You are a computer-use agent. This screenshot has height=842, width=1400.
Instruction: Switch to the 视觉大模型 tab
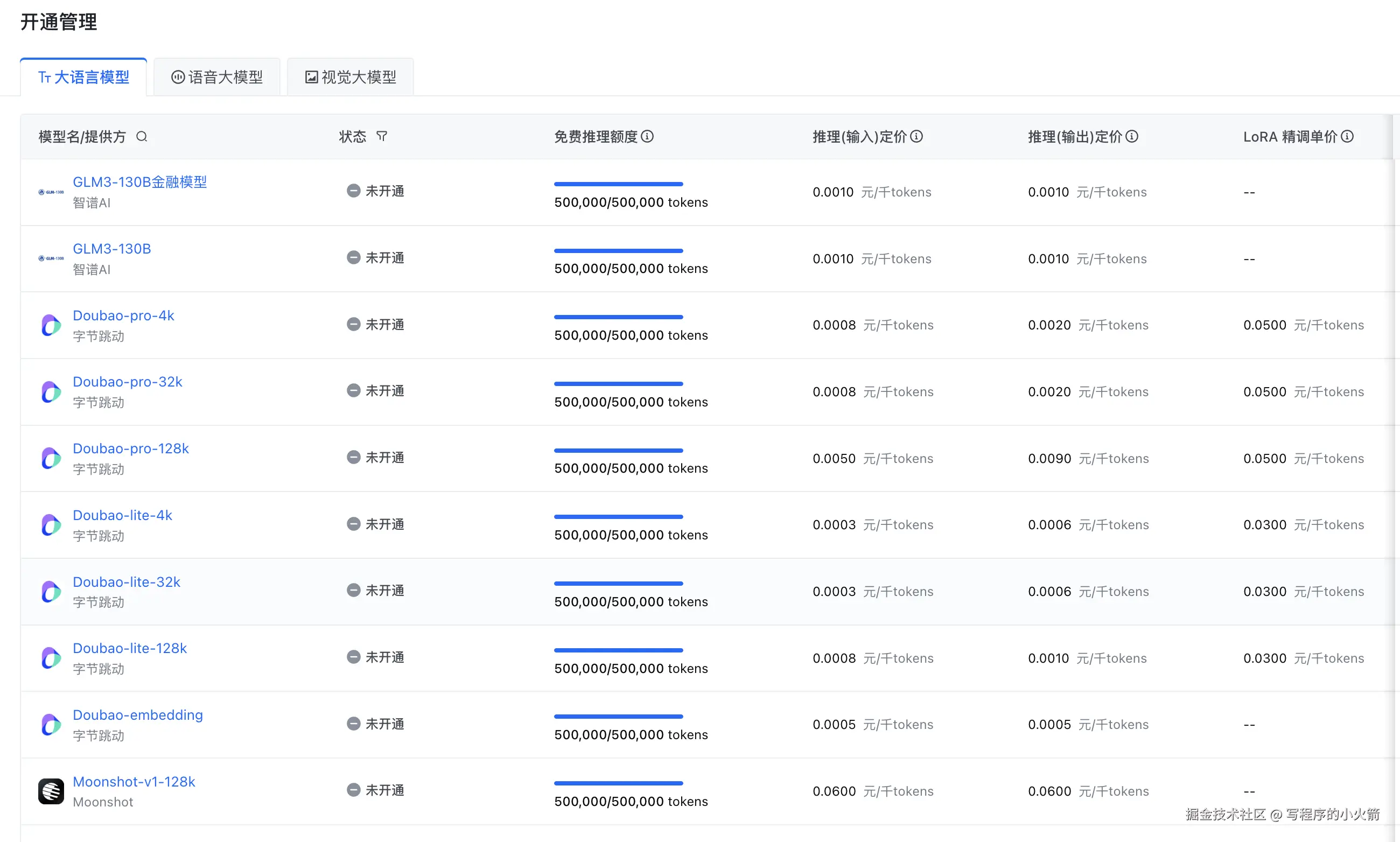click(x=351, y=77)
